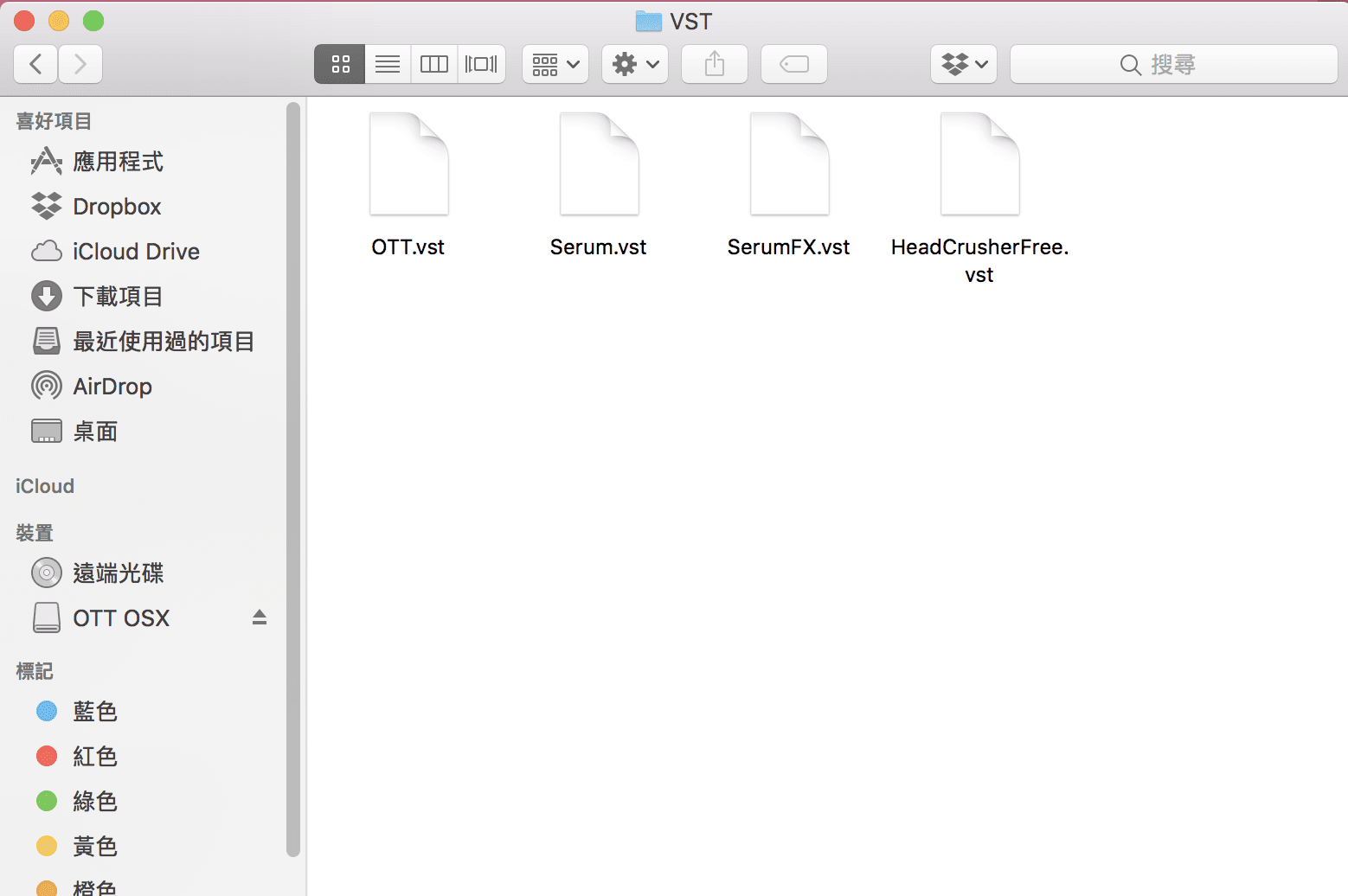
Task: Open the gear action menu
Action: (x=635, y=64)
